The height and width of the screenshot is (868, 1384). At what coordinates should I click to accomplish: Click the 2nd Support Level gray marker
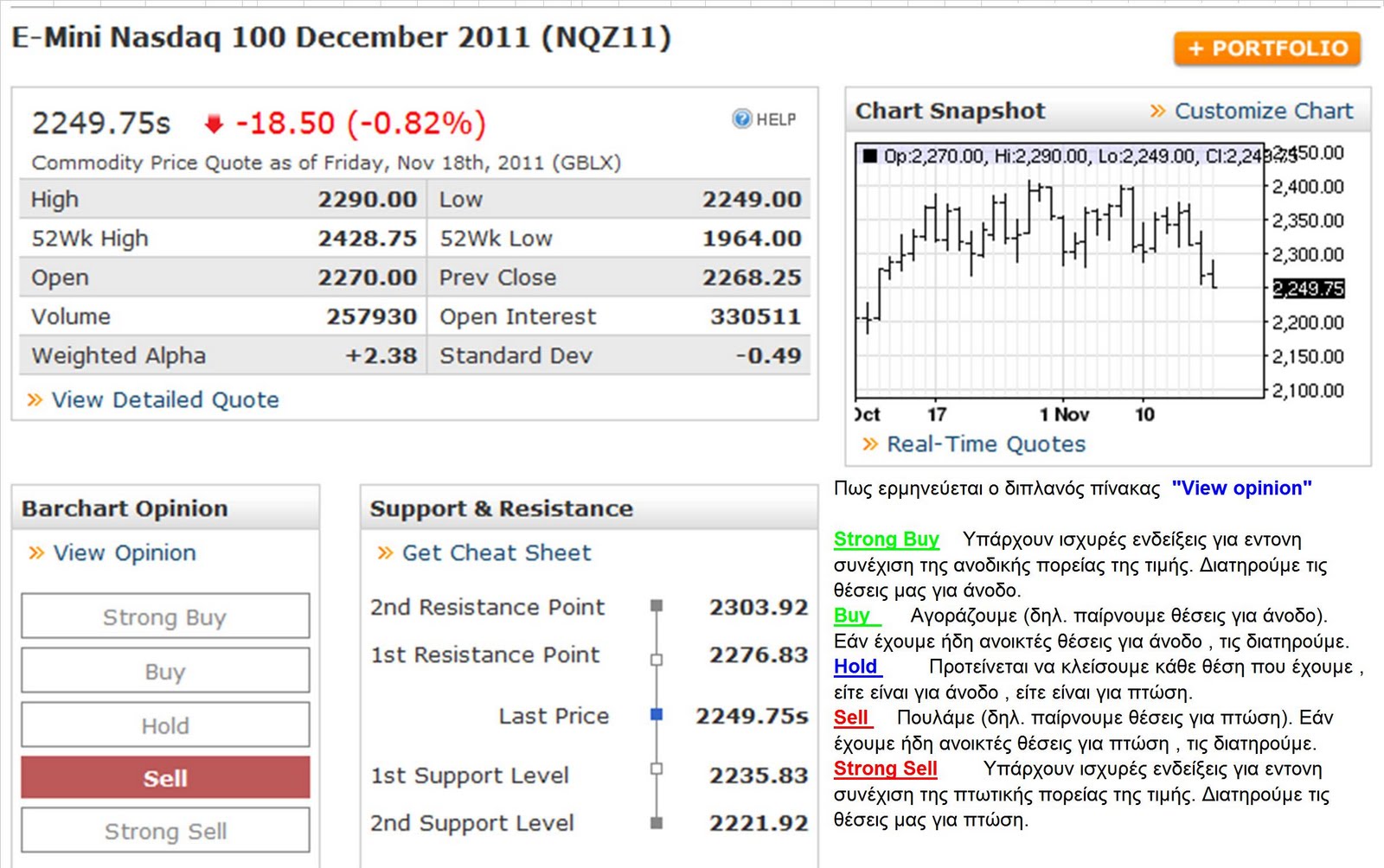(x=657, y=823)
